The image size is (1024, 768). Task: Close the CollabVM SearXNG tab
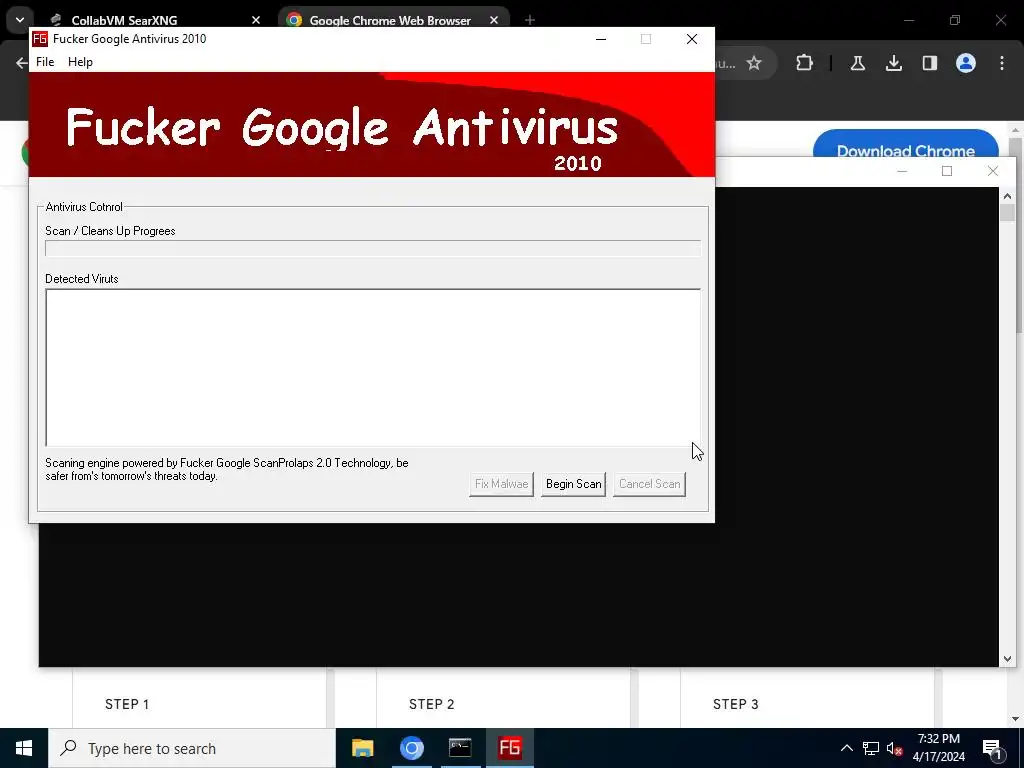[x=256, y=20]
